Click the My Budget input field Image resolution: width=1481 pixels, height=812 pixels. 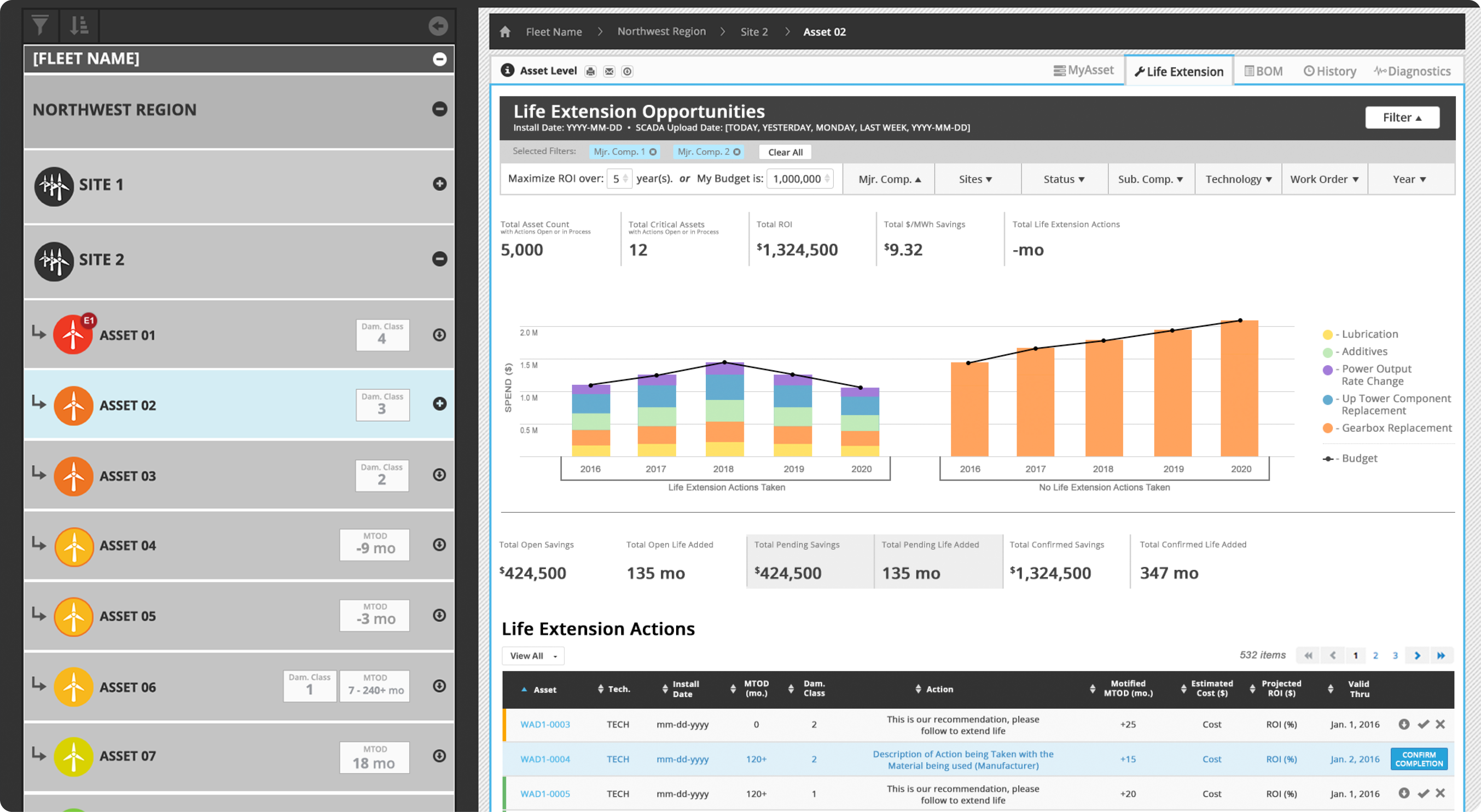[x=797, y=179]
